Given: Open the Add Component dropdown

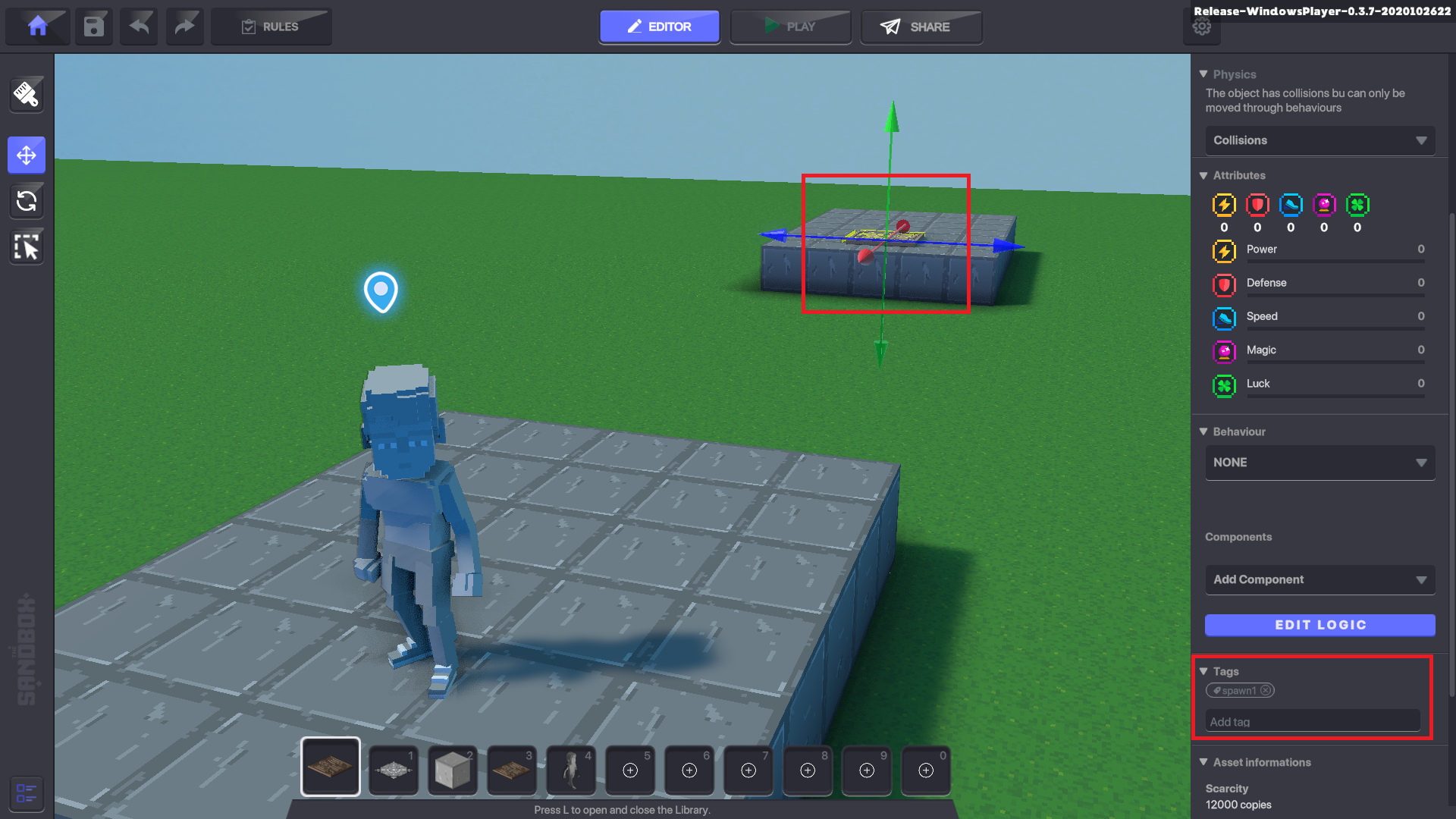Looking at the screenshot, I should [1319, 579].
